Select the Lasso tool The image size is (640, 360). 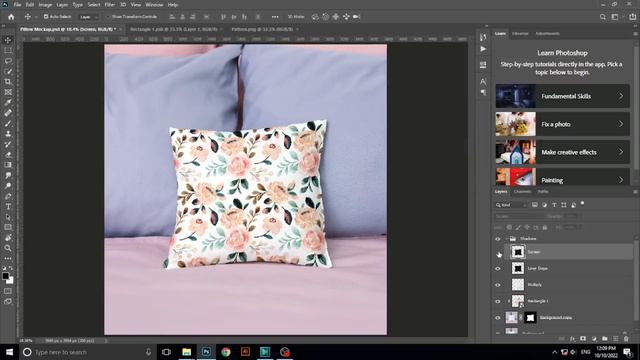coord(8,61)
